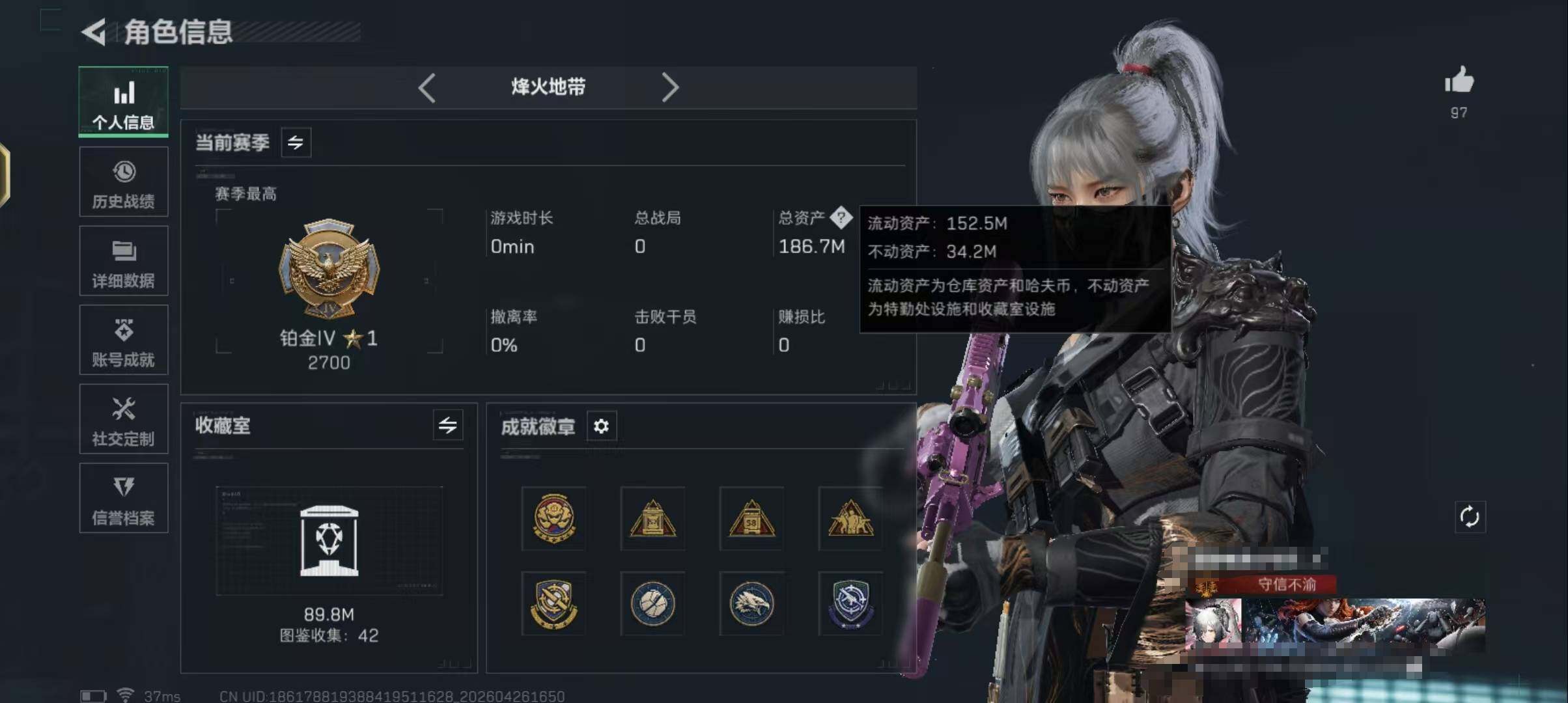Open the 社交定制 section
This screenshot has height=703, width=1568.
pos(124,419)
